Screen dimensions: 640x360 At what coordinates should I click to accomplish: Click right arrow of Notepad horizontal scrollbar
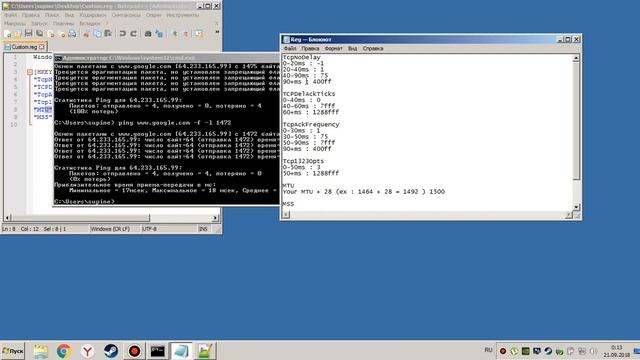[569, 215]
